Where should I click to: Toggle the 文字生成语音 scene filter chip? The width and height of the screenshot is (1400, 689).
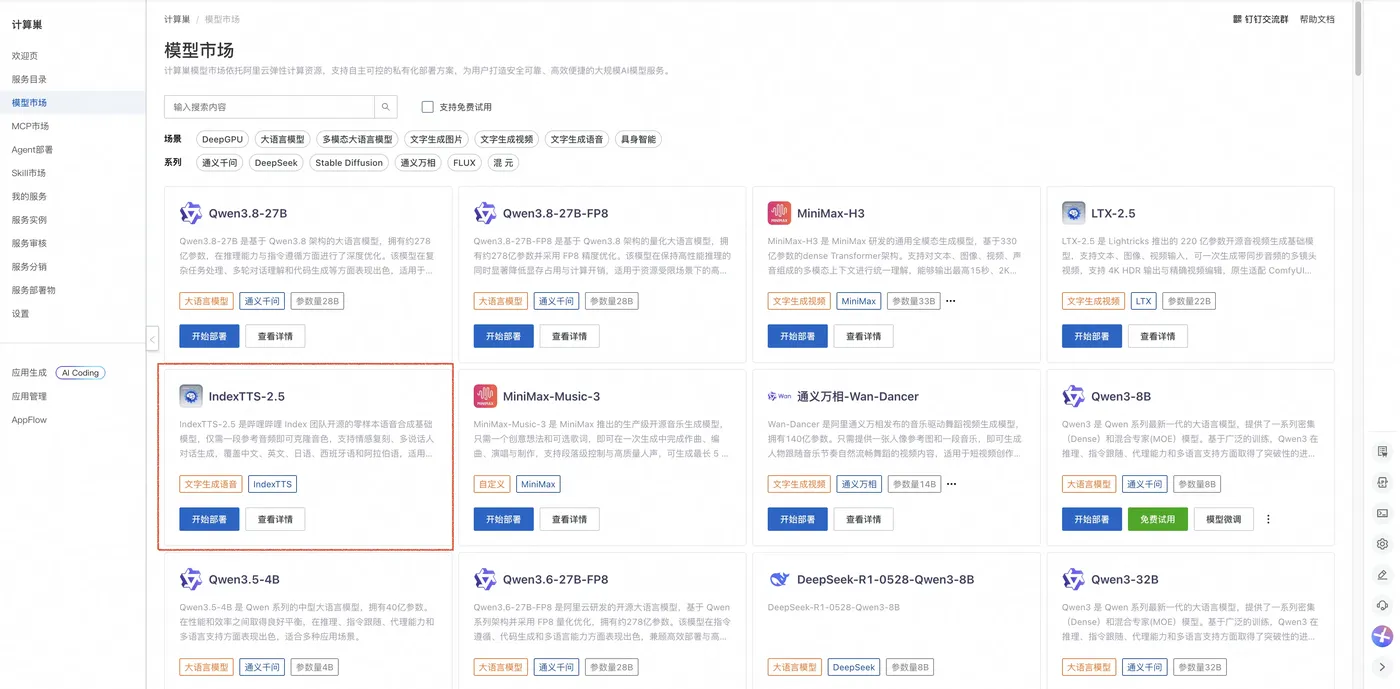click(577, 139)
